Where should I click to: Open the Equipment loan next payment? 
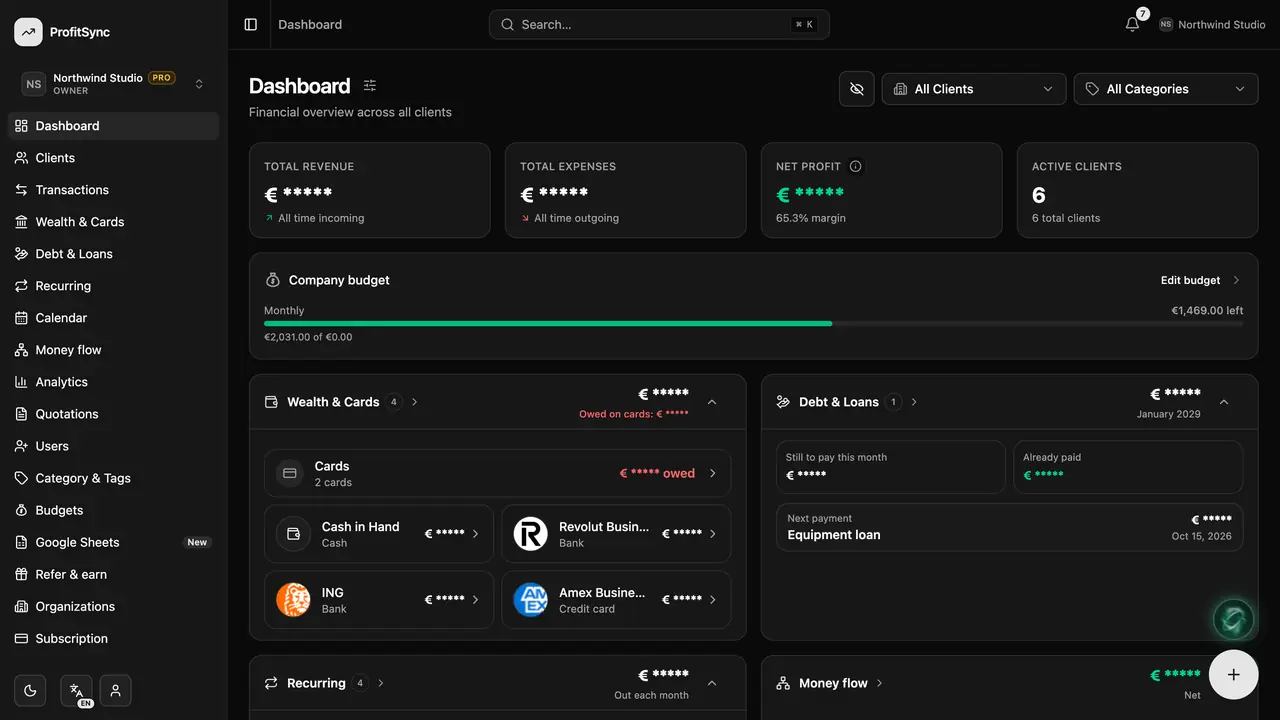click(x=1010, y=527)
